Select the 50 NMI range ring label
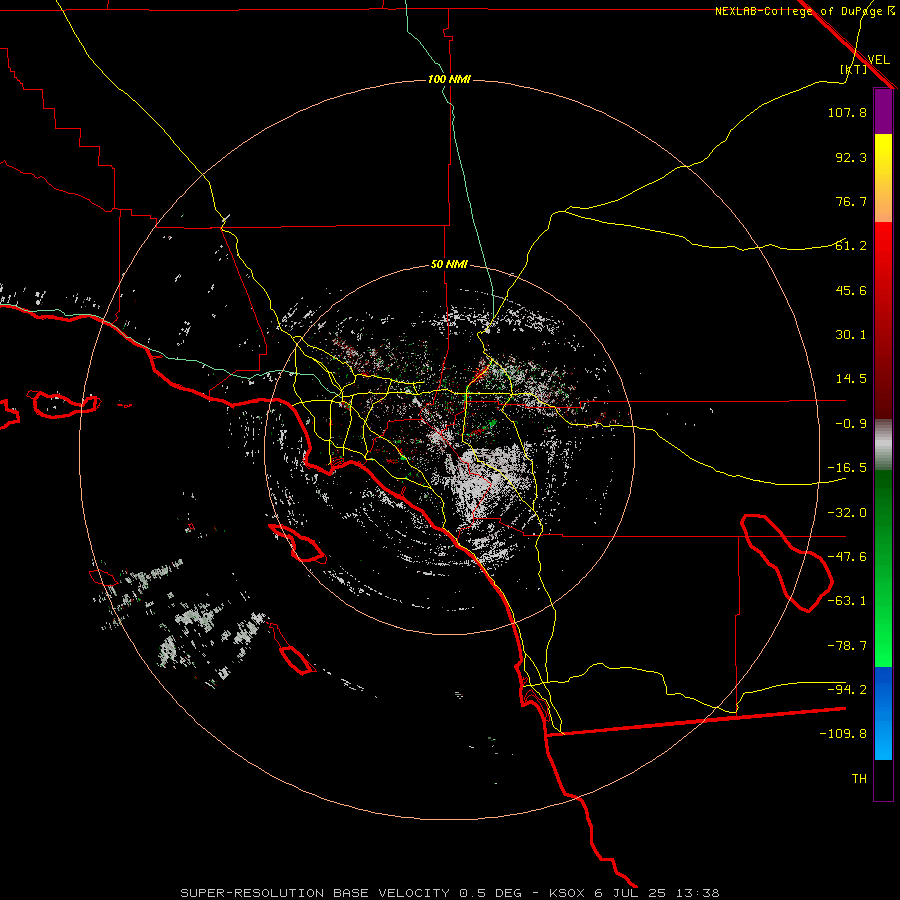 (449, 264)
